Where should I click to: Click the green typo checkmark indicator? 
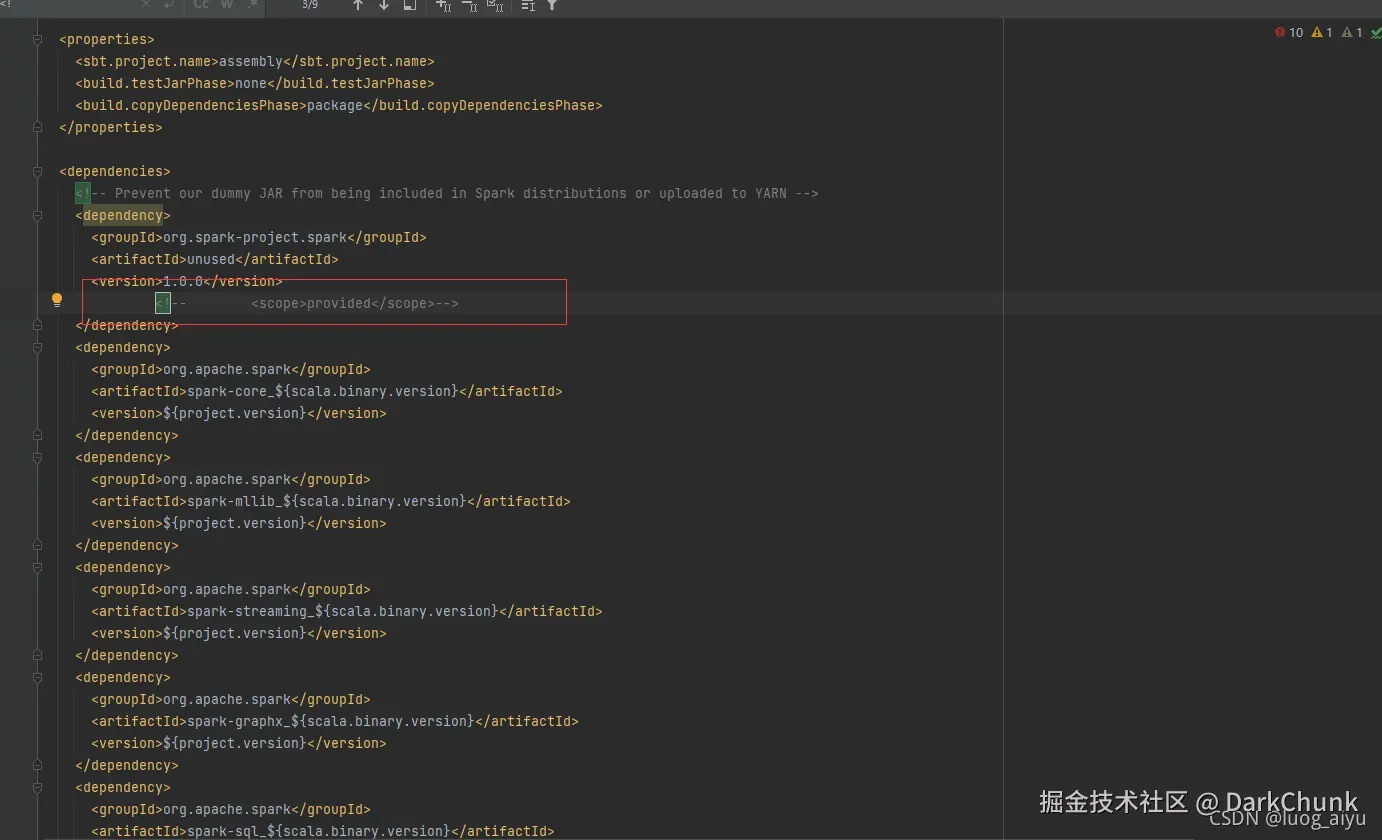point(1376,33)
